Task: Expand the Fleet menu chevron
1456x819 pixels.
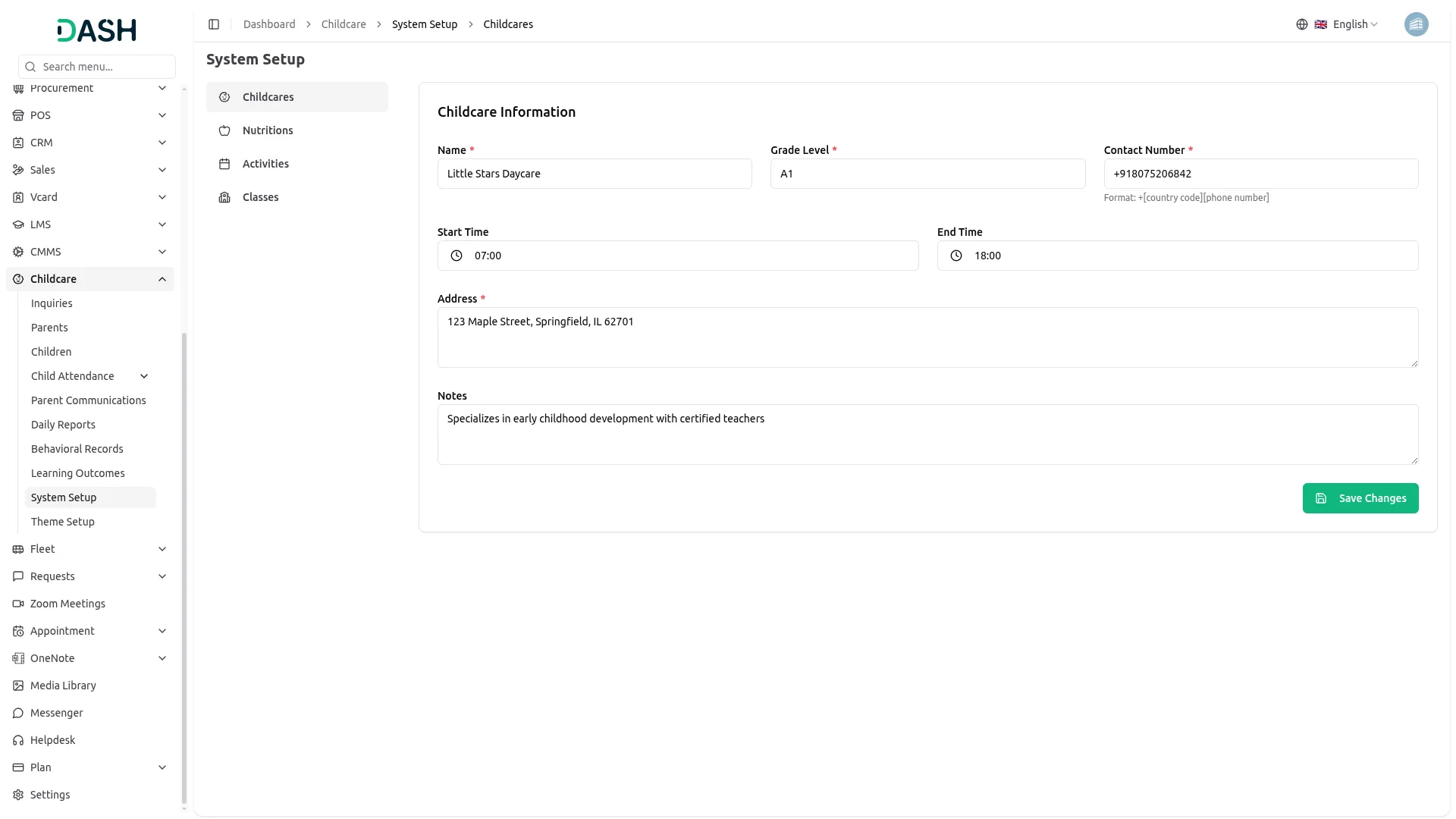Action: click(x=162, y=549)
